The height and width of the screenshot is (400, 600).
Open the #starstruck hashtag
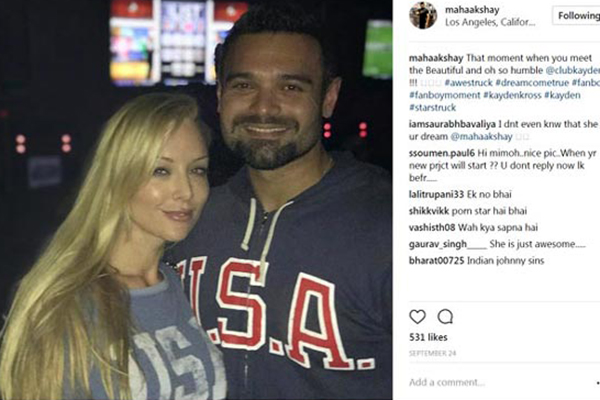pos(432,108)
